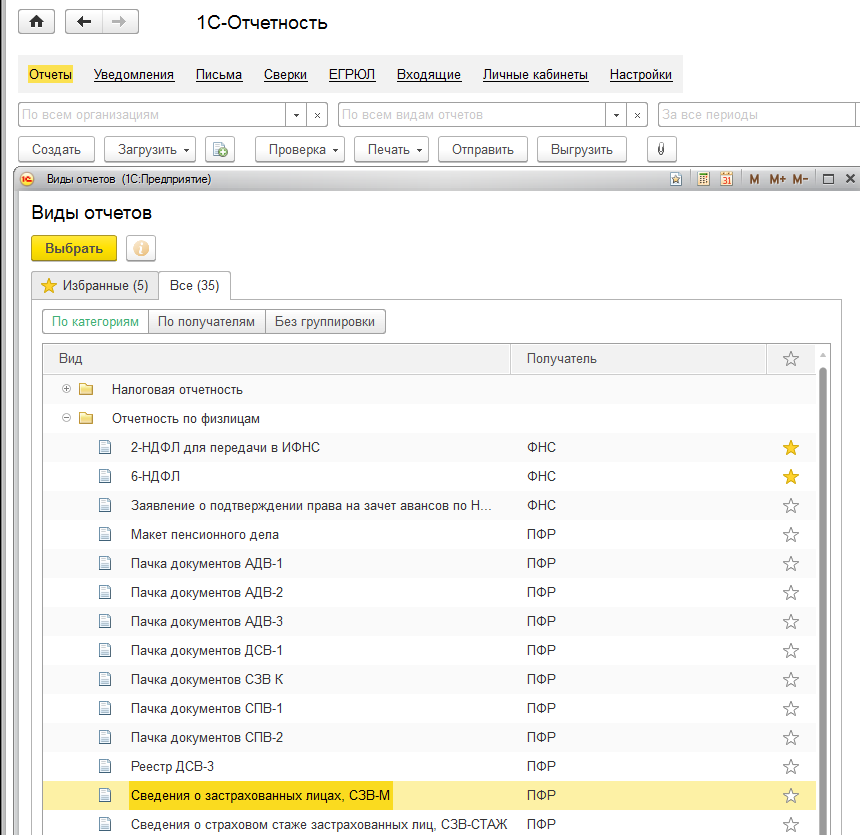Toggle favorite star for 6-НДФЛ
The width and height of the screenshot is (860, 835).
pos(791,477)
